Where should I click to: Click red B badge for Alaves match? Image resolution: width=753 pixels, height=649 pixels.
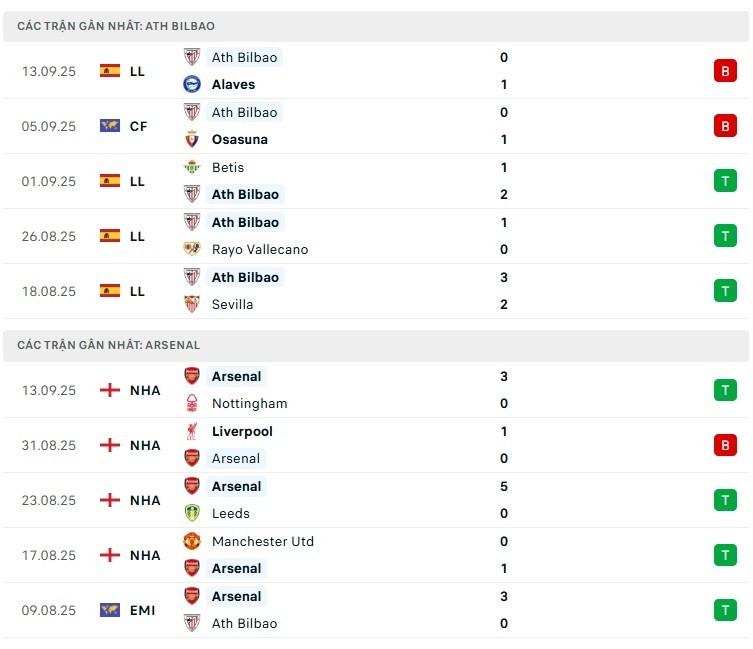tap(725, 71)
